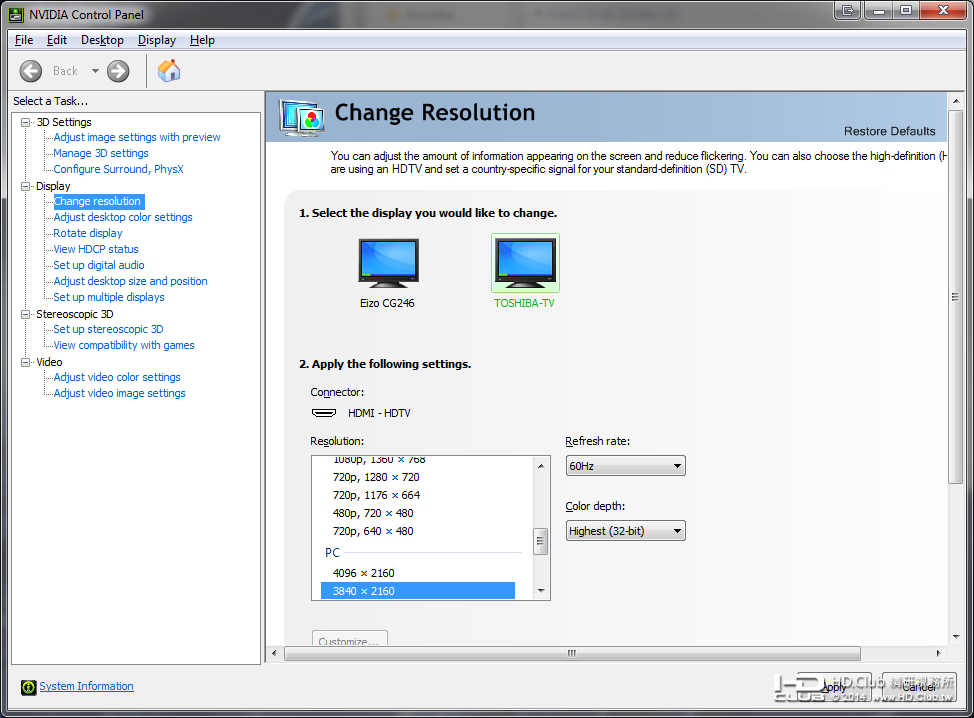Collapse the Stereoscopic 3D tree node
Viewport: 974px width, 718px height.
[25, 314]
